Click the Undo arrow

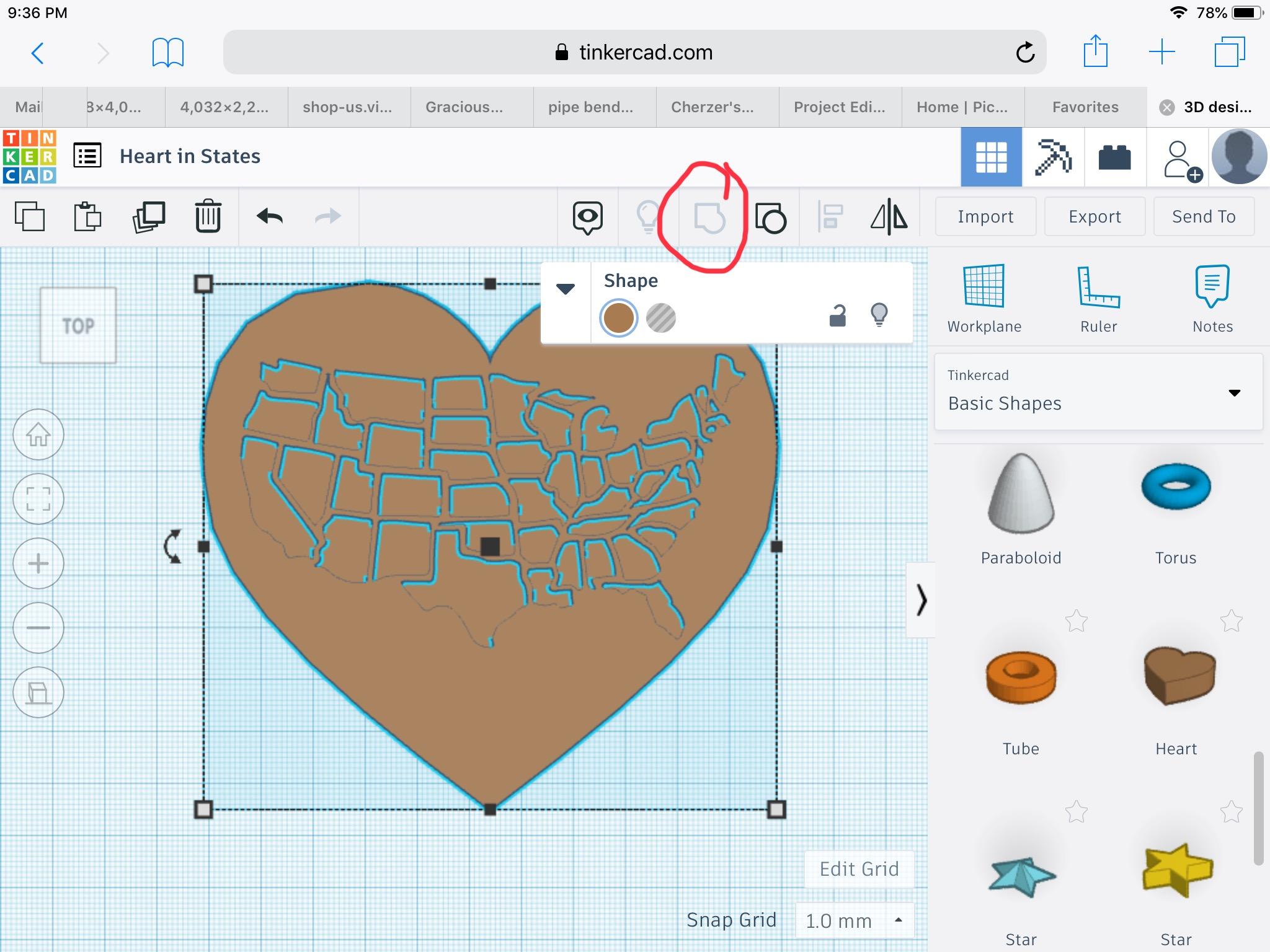[270, 216]
